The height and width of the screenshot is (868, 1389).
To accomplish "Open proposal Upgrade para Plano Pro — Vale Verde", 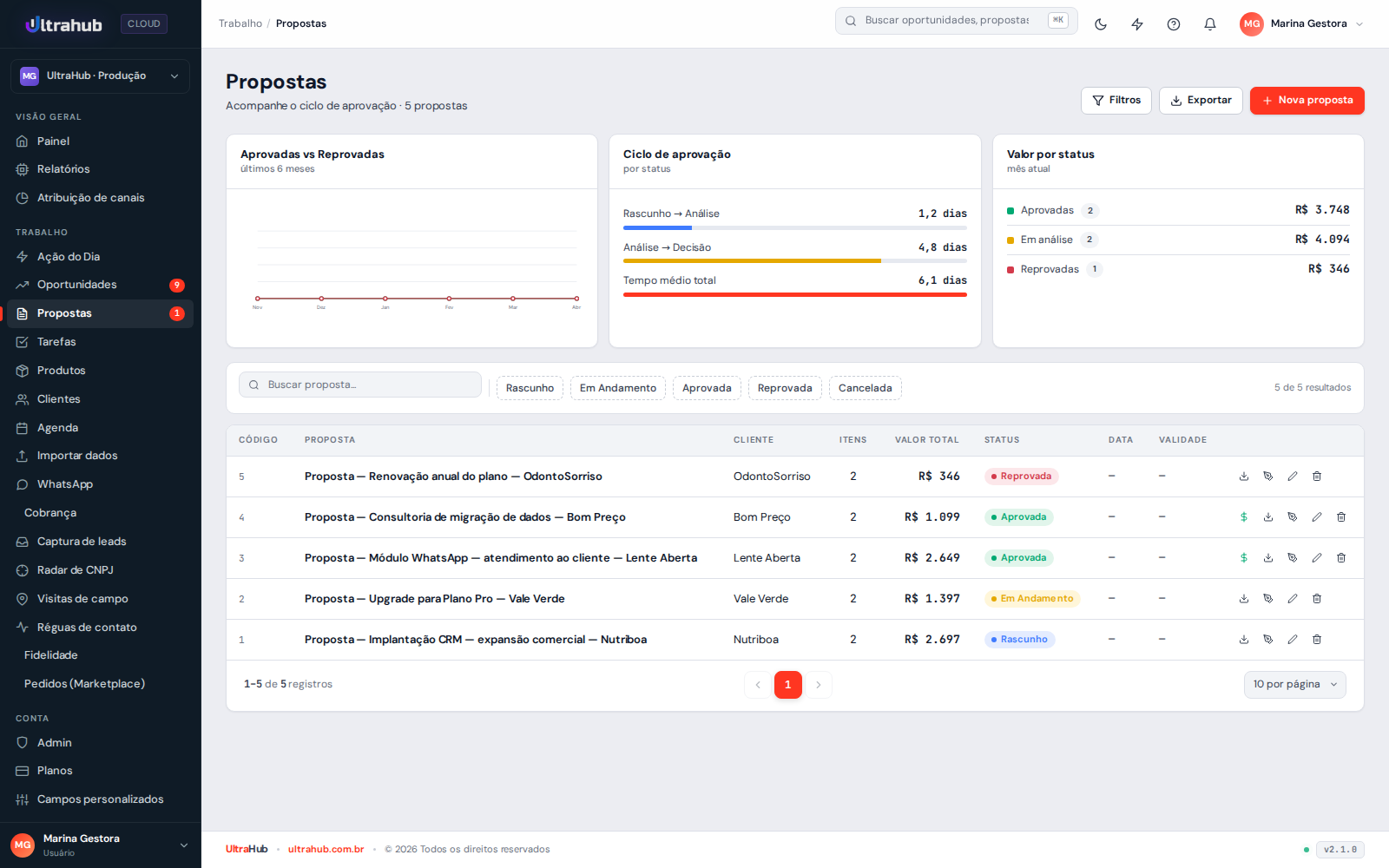I will point(435,599).
